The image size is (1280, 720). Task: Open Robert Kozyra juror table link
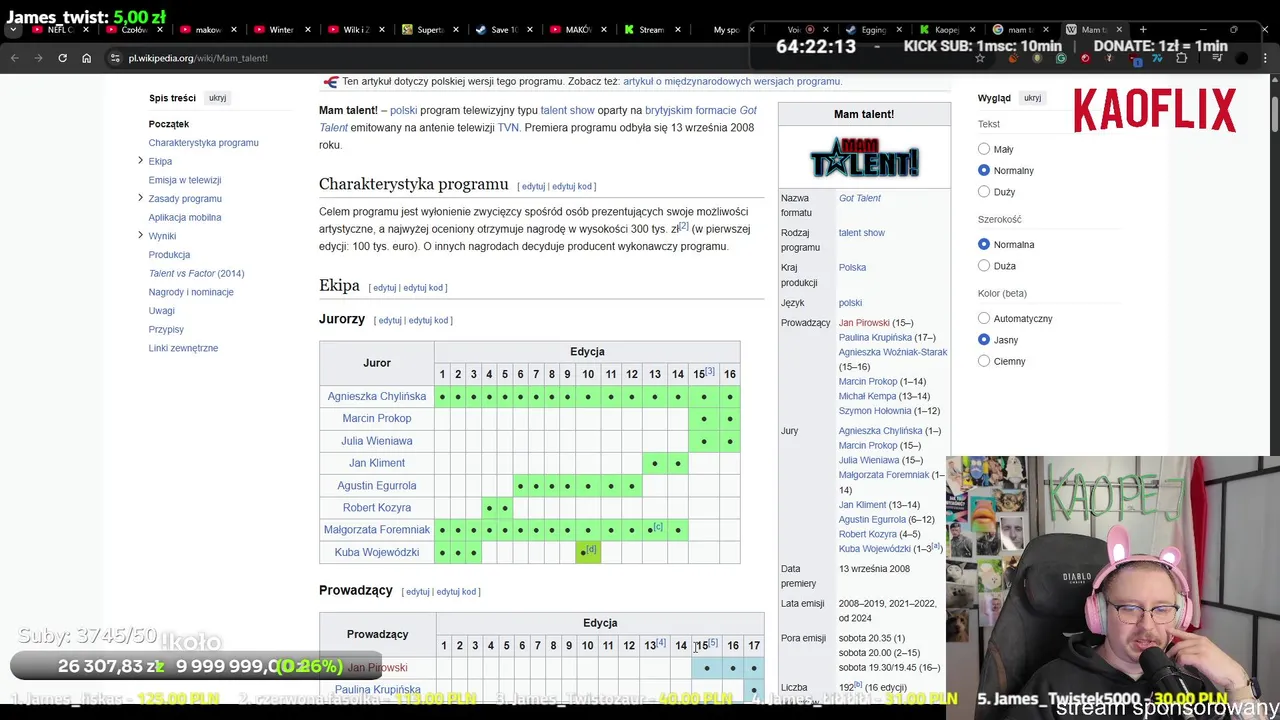[377, 507]
